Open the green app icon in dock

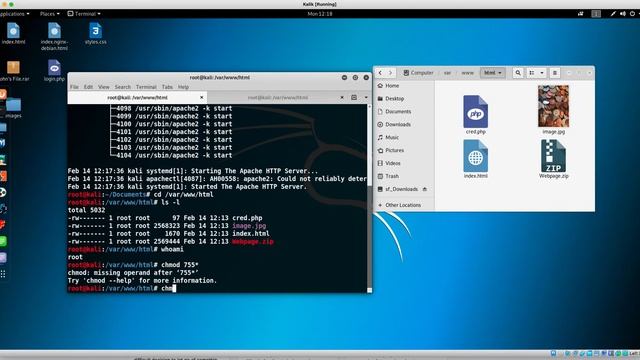(x=3, y=241)
